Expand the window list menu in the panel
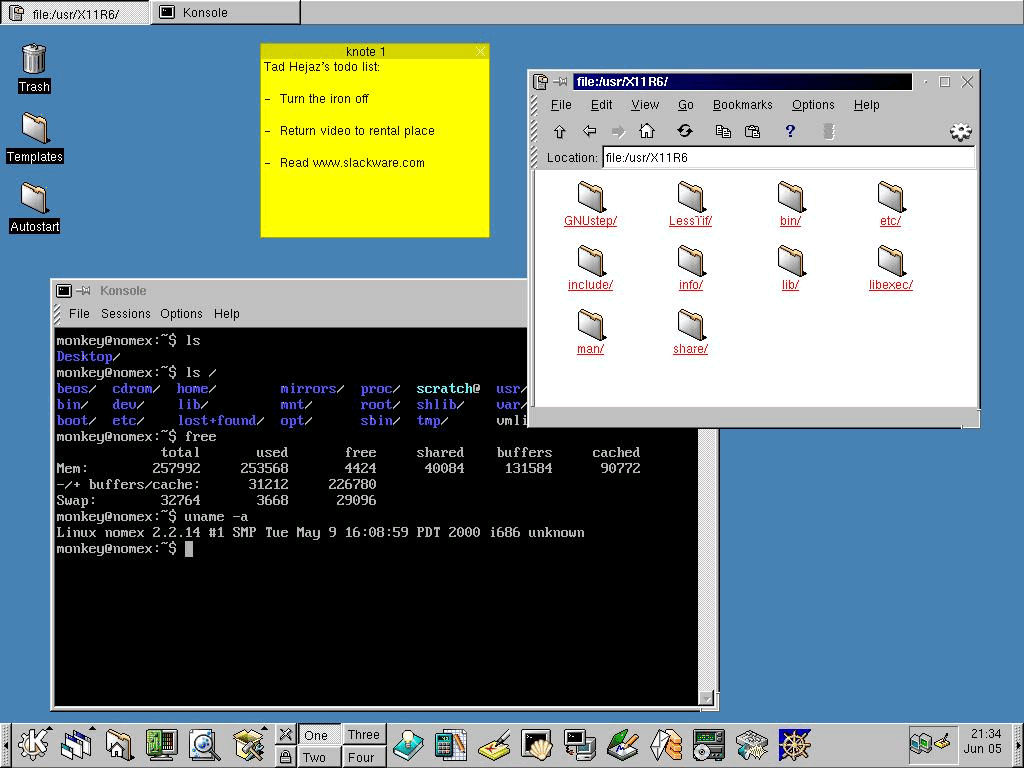 coord(76,744)
